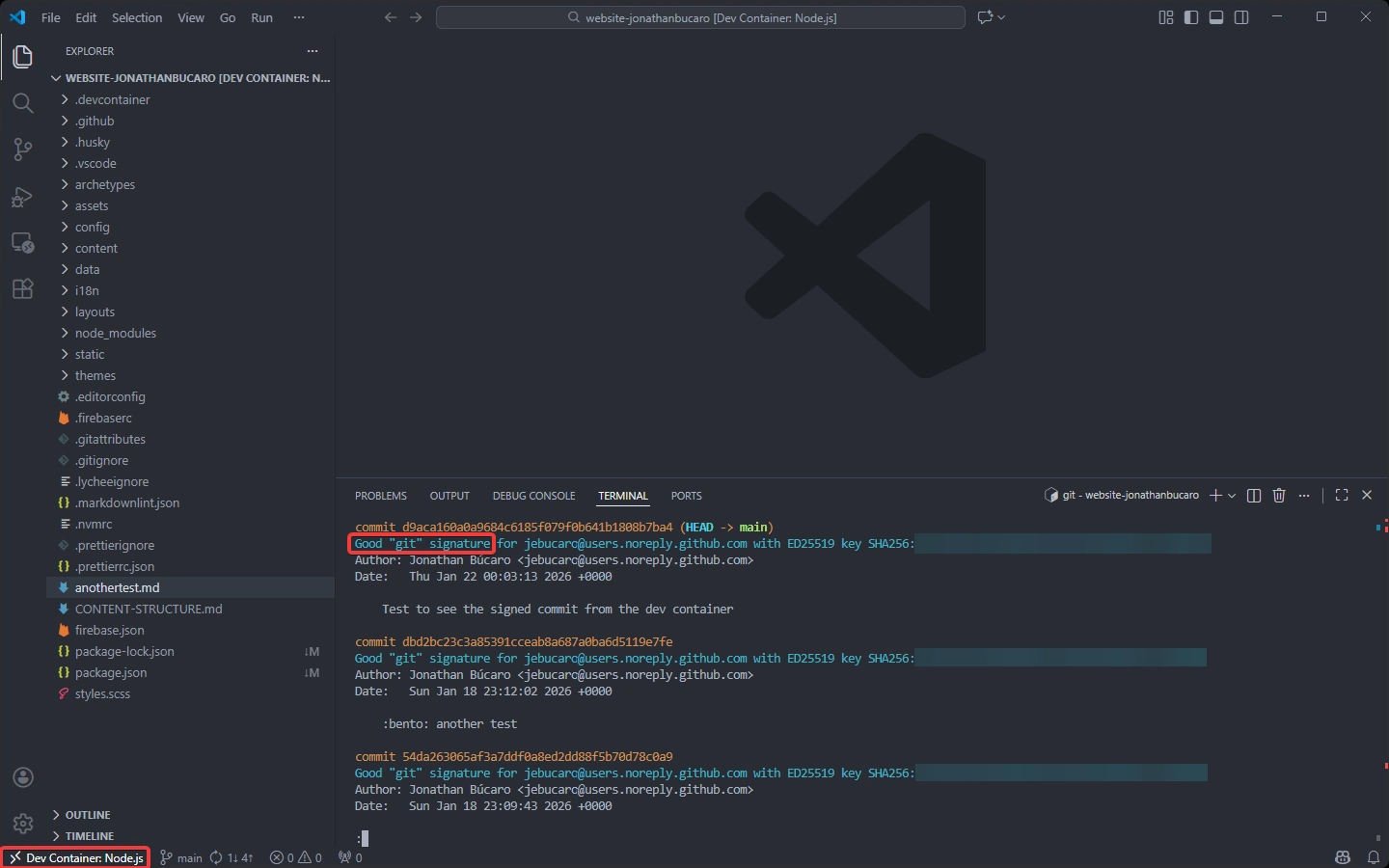Click the main branch status bar button
1389x868 pixels.
pyautogui.click(x=181, y=857)
